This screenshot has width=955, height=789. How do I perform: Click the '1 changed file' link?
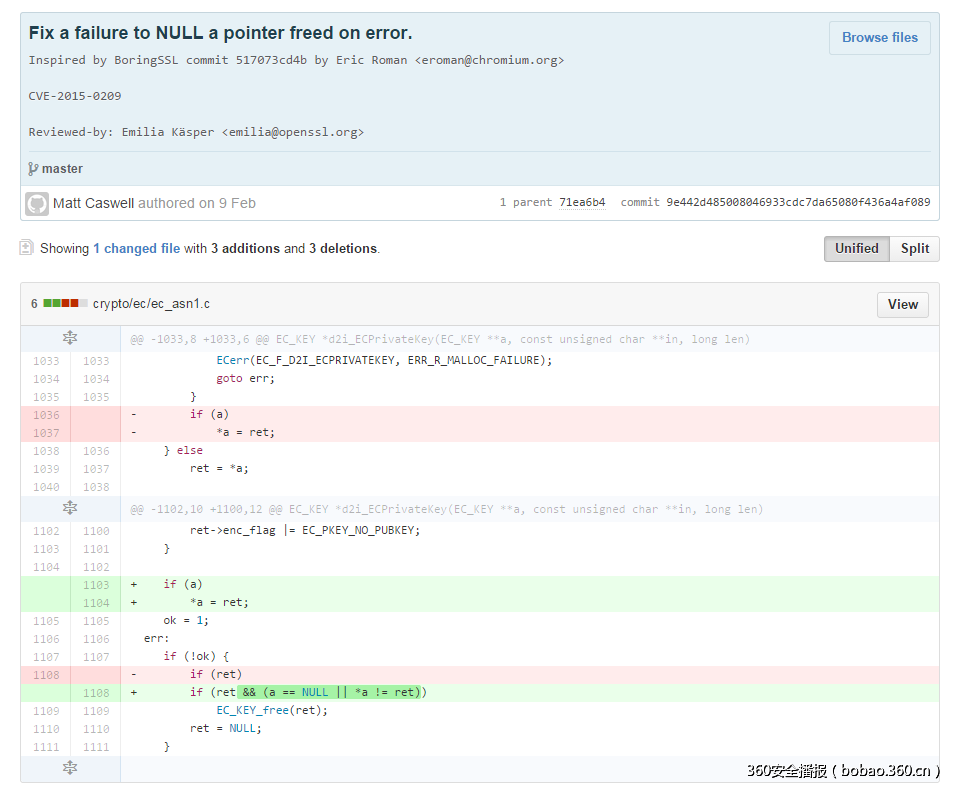coord(136,248)
